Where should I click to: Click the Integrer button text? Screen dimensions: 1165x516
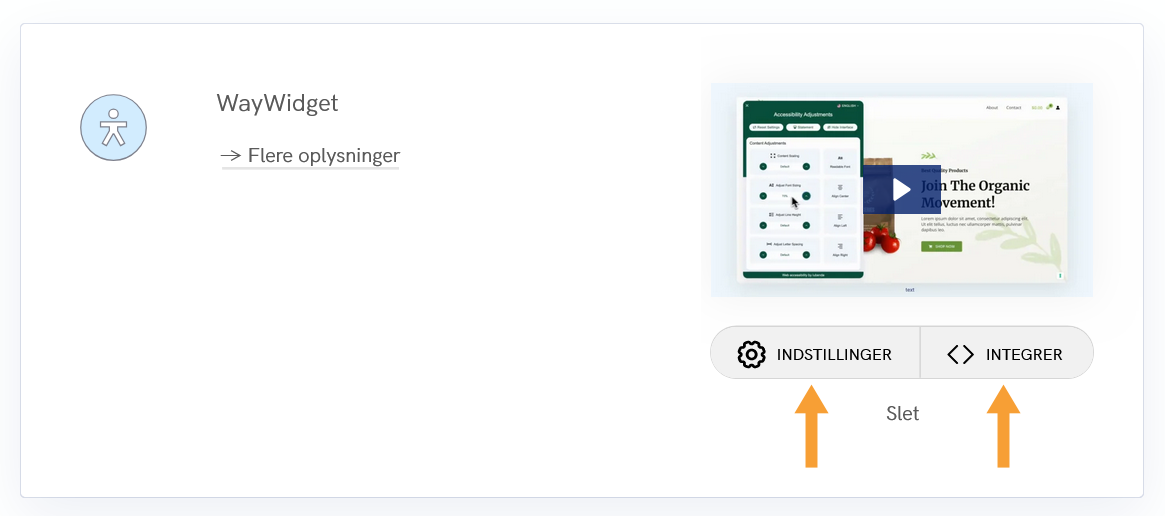tap(1024, 354)
